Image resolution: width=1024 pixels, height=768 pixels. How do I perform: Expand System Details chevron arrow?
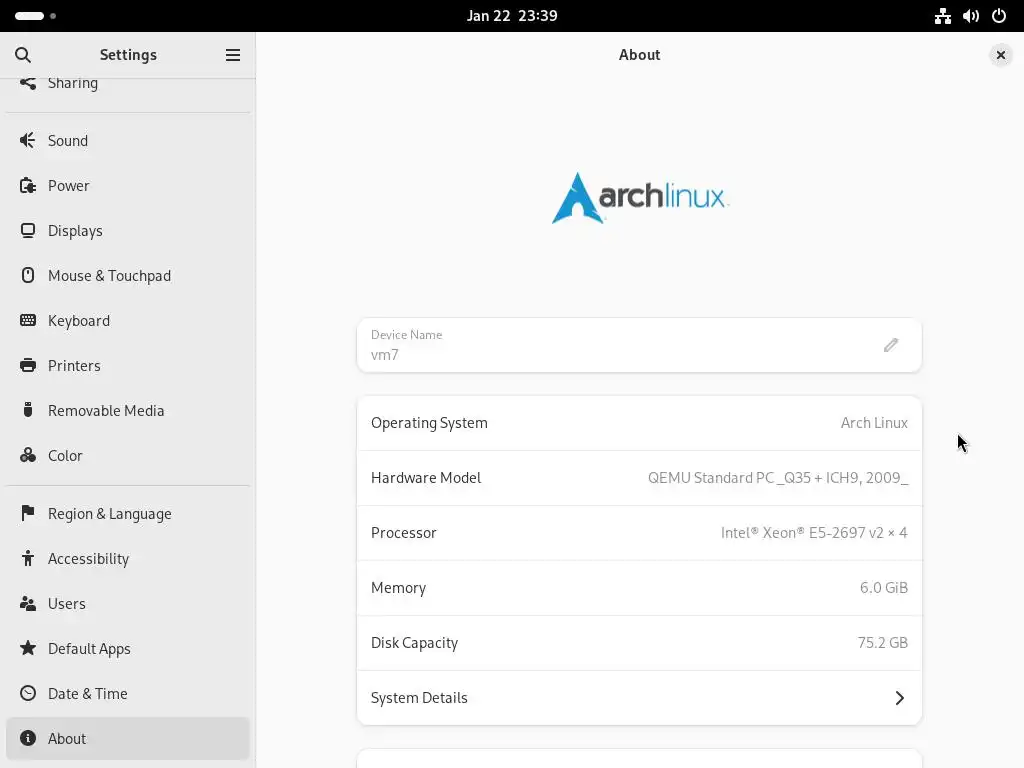[899, 698]
